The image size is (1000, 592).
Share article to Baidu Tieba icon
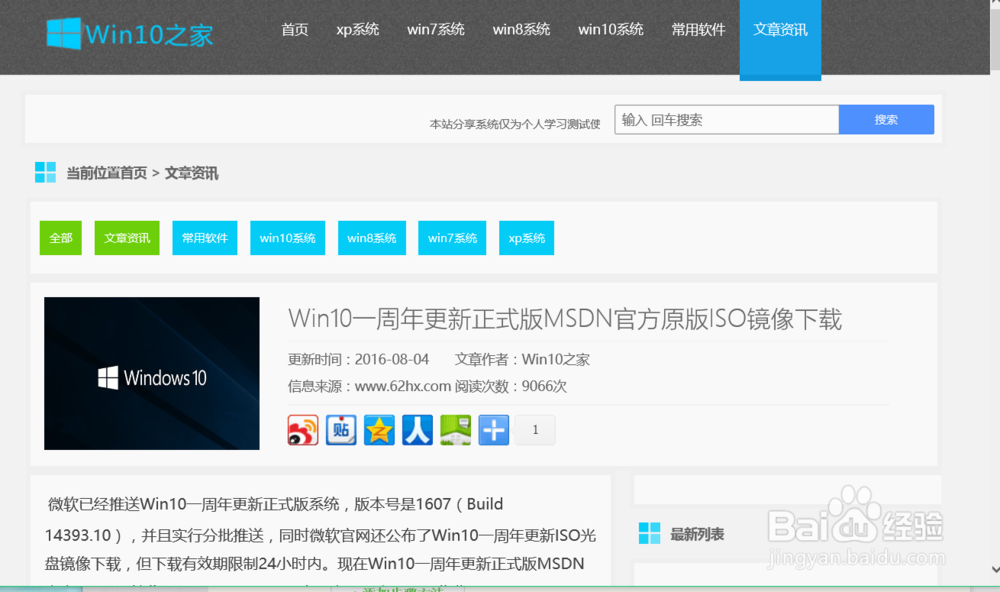coord(341,430)
